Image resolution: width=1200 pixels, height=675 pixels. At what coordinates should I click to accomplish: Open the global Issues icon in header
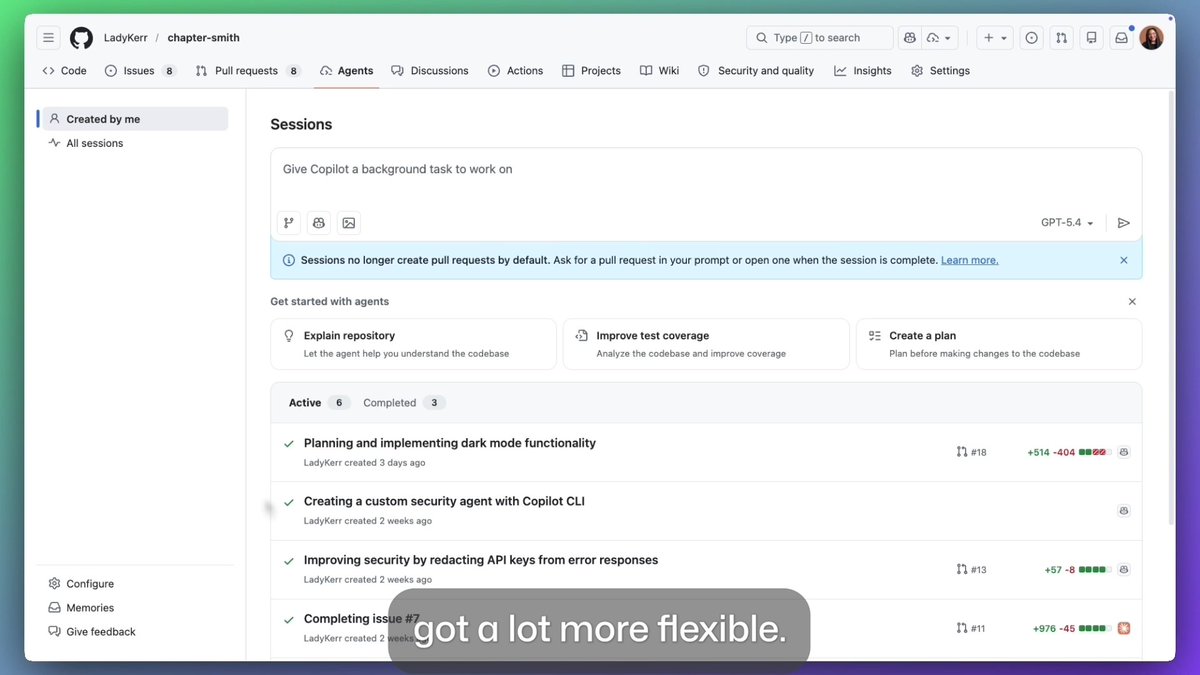point(1031,38)
